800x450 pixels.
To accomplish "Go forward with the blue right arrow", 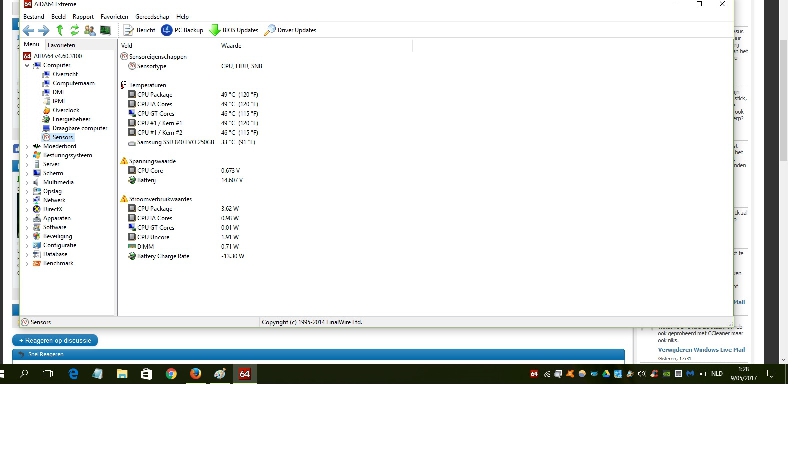I will [44, 30].
